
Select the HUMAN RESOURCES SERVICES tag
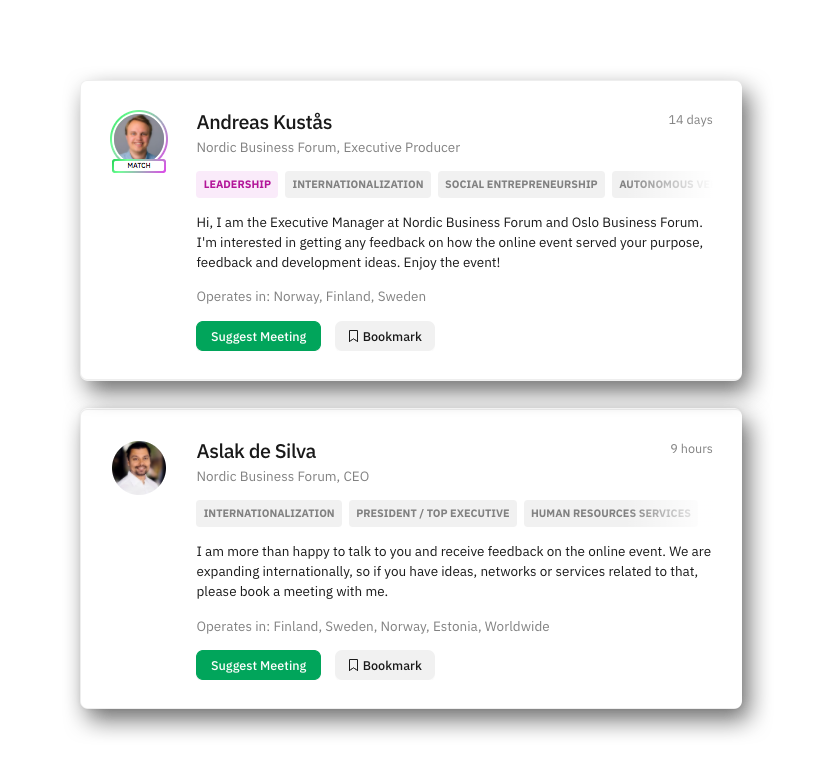[x=611, y=514]
